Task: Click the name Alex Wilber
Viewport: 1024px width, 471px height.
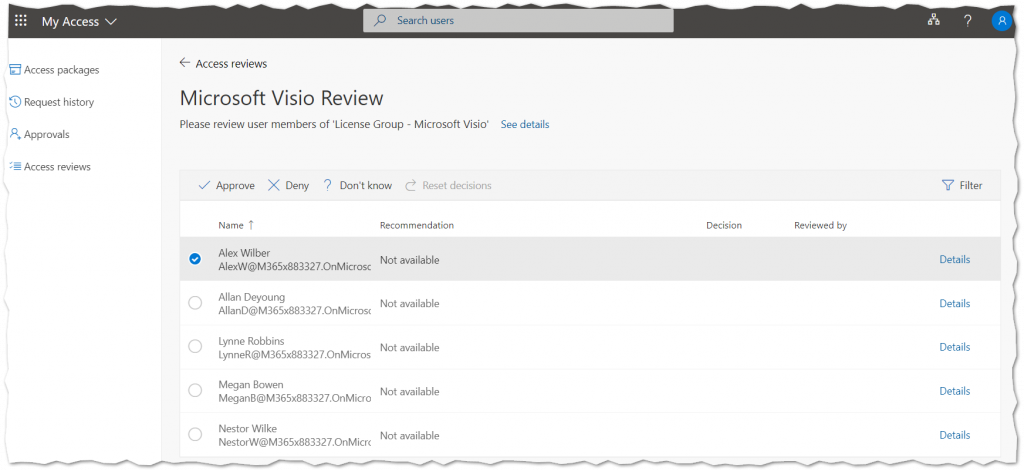Action: click(x=244, y=253)
